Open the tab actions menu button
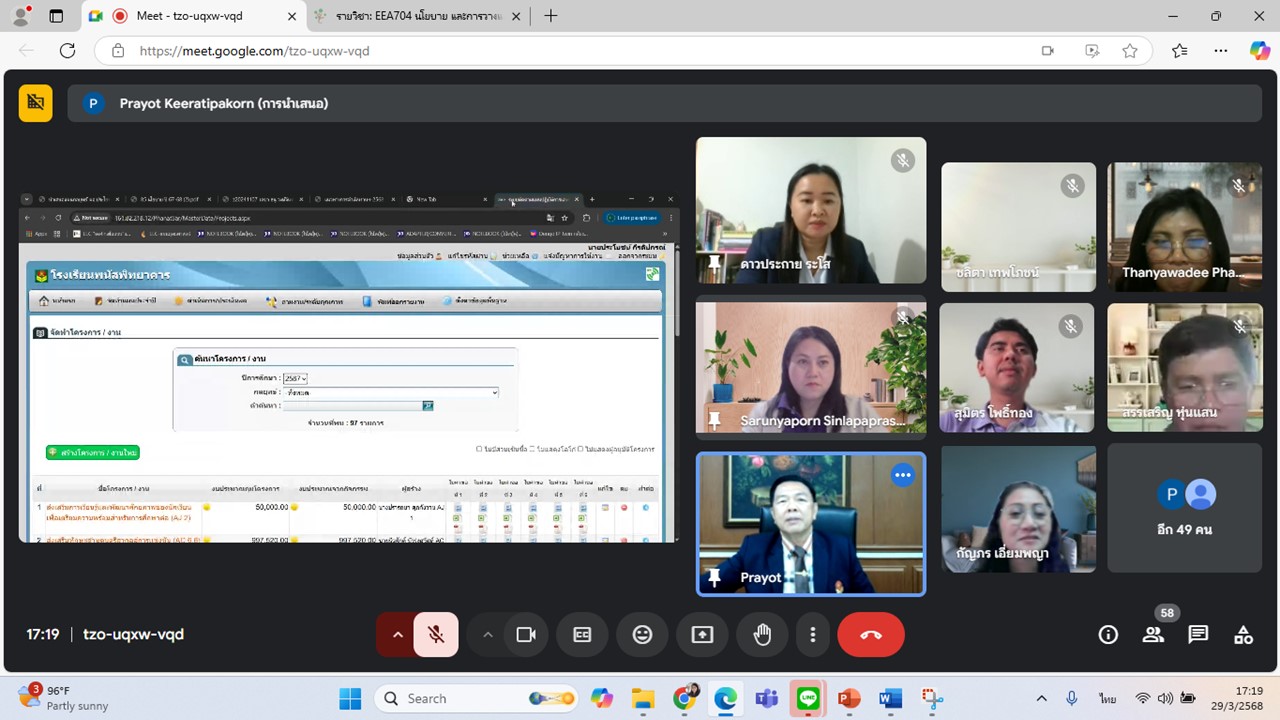Viewport: 1280px width, 720px height. 56,16
